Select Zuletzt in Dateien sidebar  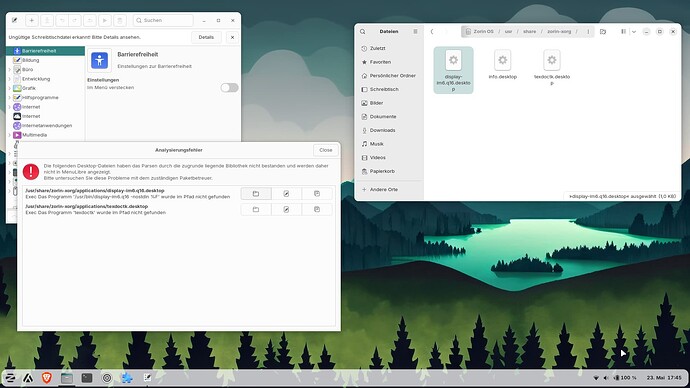click(389, 48)
